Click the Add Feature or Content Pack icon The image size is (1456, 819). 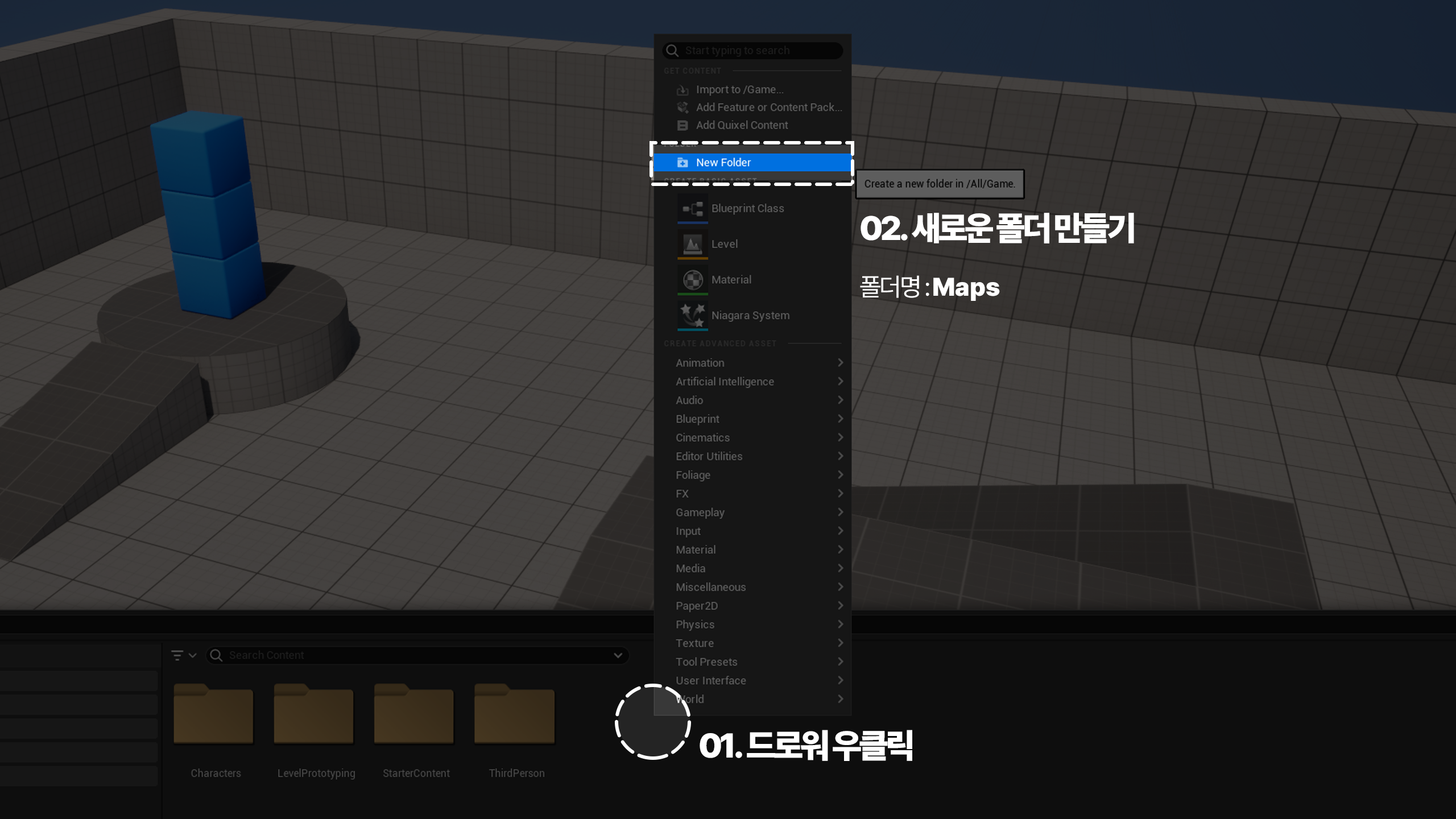[x=682, y=107]
